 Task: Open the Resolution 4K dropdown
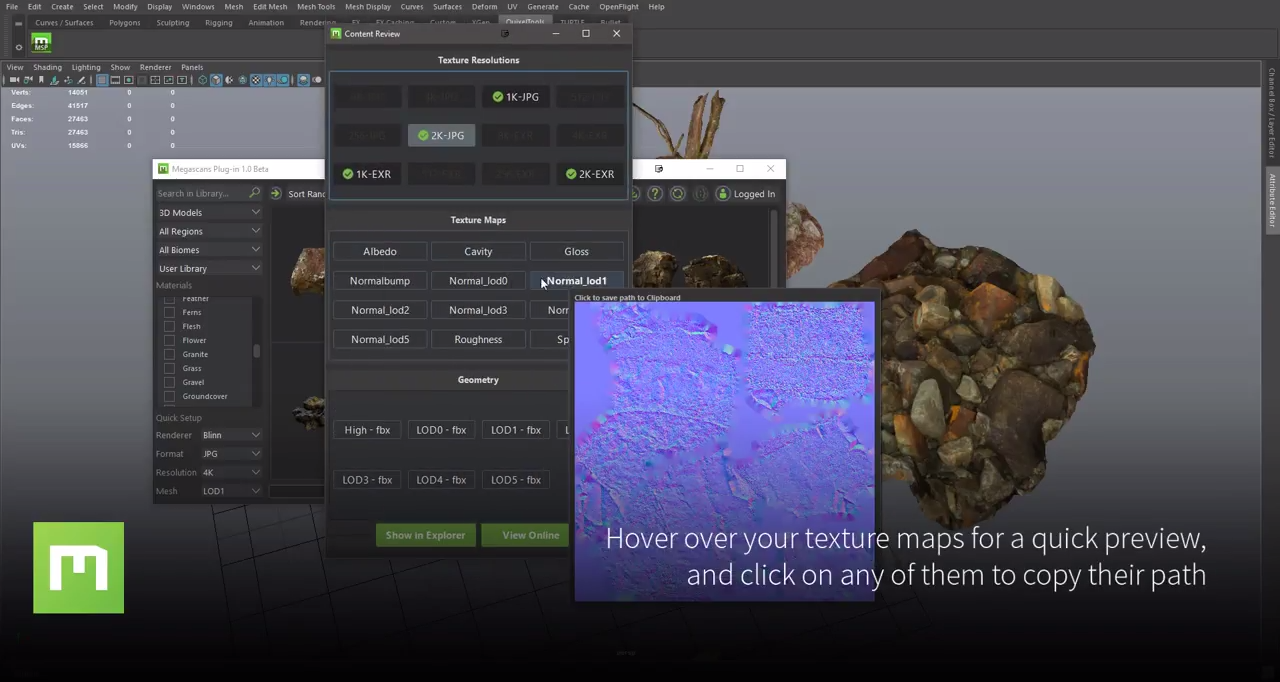(x=231, y=472)
